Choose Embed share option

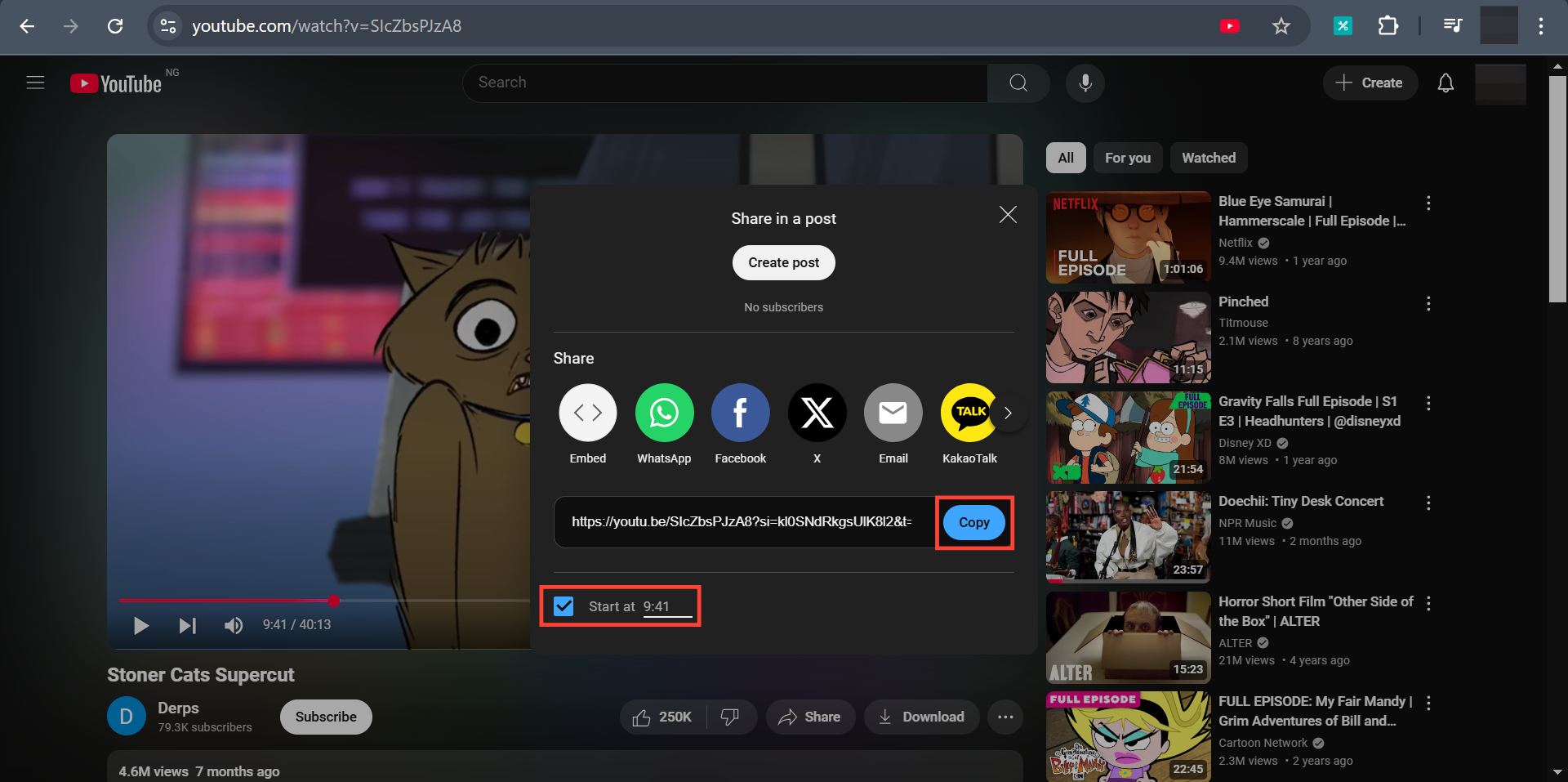tap(588, 424)
